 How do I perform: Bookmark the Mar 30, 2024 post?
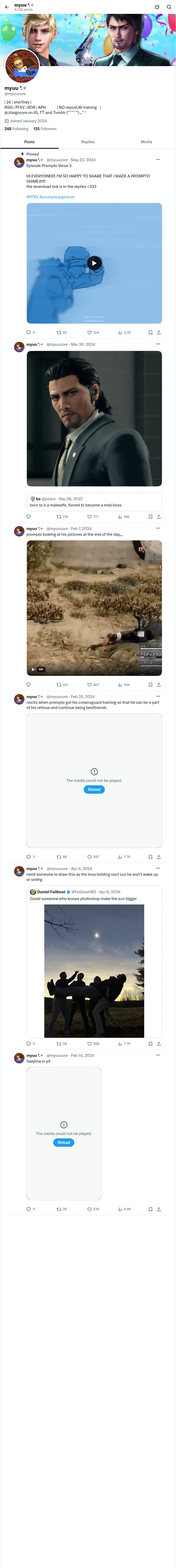click(x=150, y=517)
